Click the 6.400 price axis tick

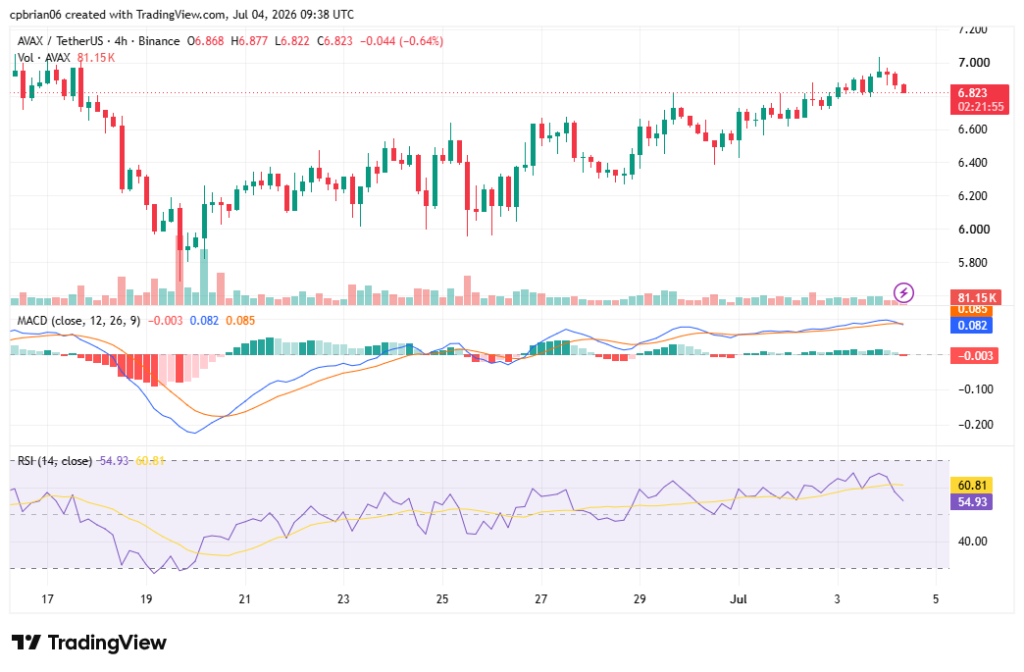pos(974,163)
